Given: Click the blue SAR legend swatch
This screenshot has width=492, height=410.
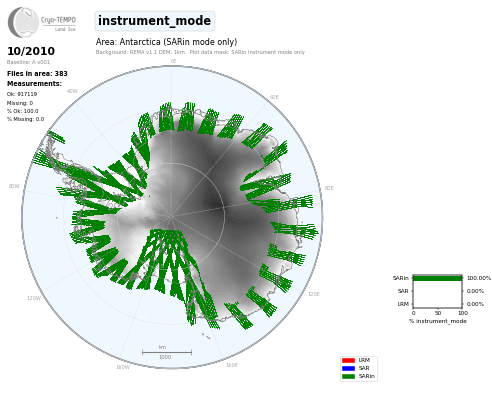Looking at the screenshot, I should tap(348, 368).
